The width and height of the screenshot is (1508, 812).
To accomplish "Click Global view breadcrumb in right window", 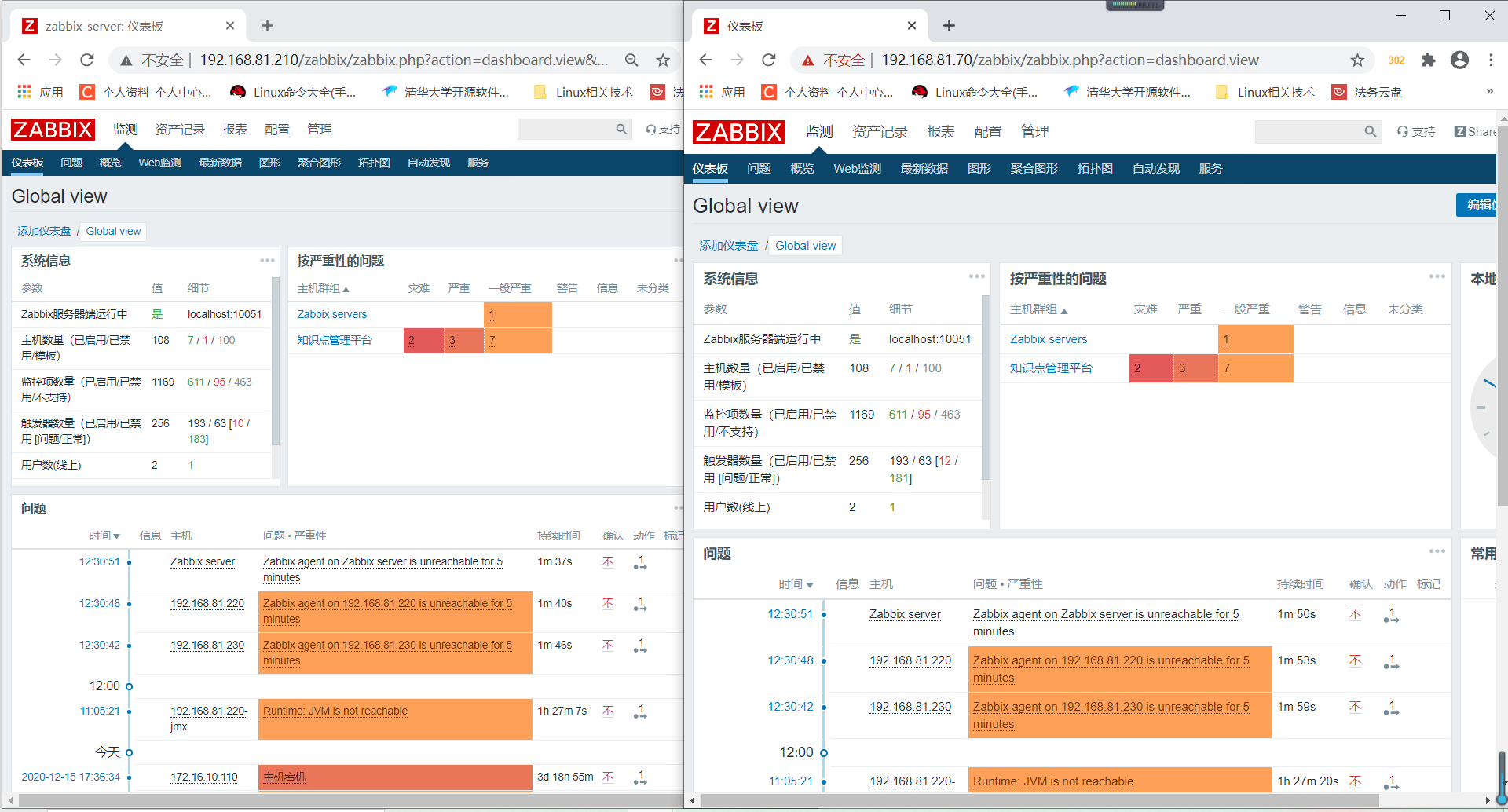I will coord(805,246).
